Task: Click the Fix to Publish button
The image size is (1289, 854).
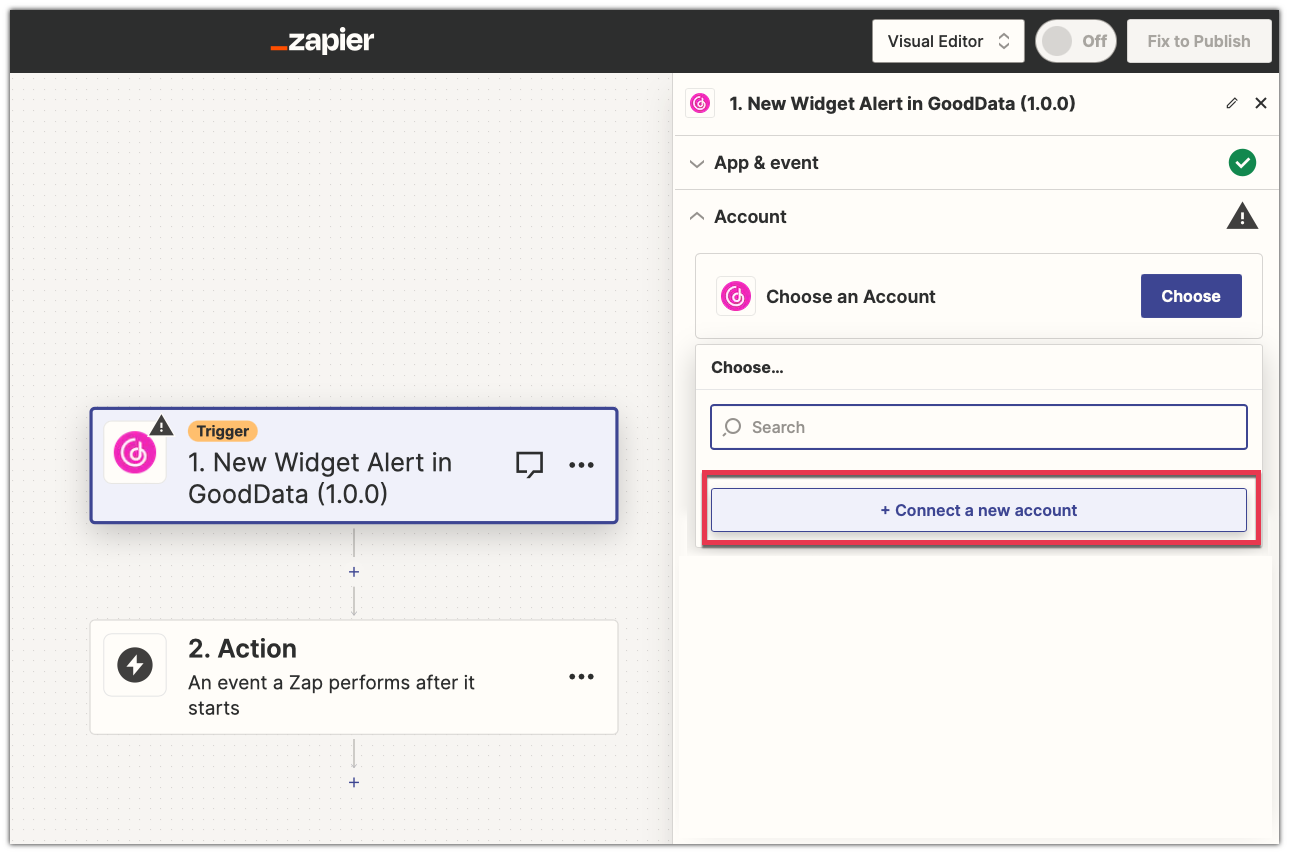Action: tap(1199, 41)
